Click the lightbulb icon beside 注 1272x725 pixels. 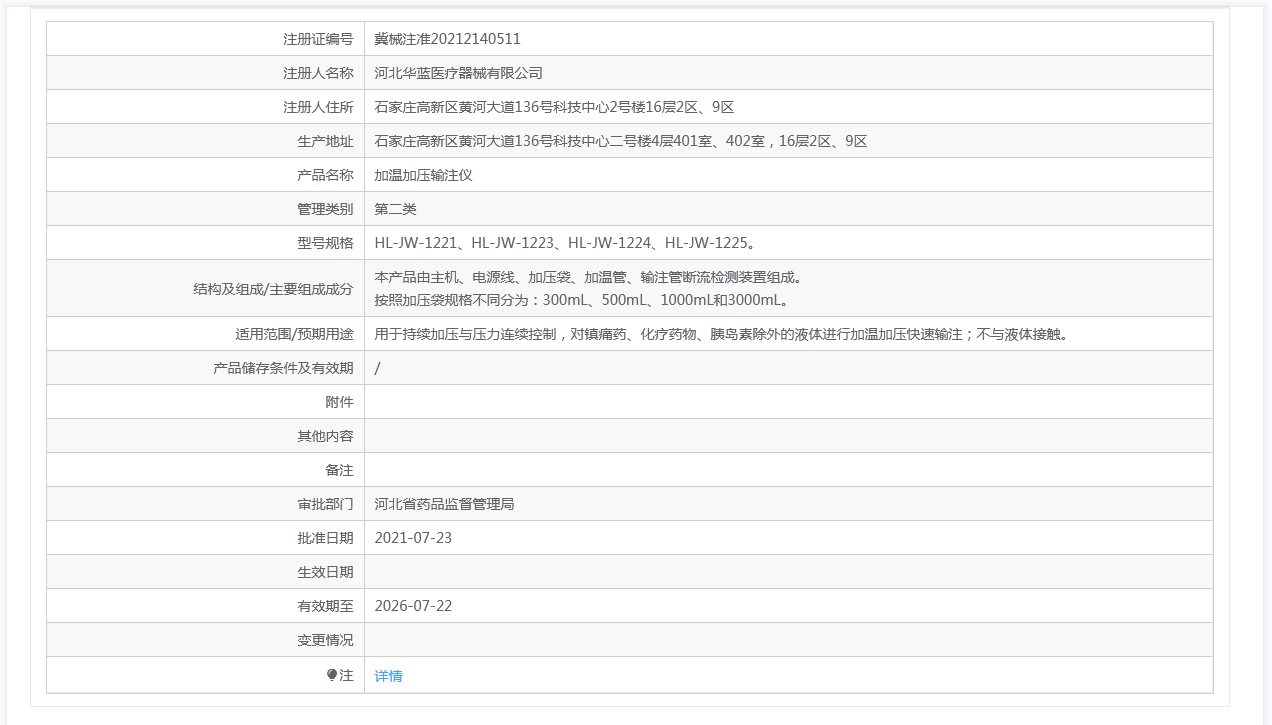332,675
